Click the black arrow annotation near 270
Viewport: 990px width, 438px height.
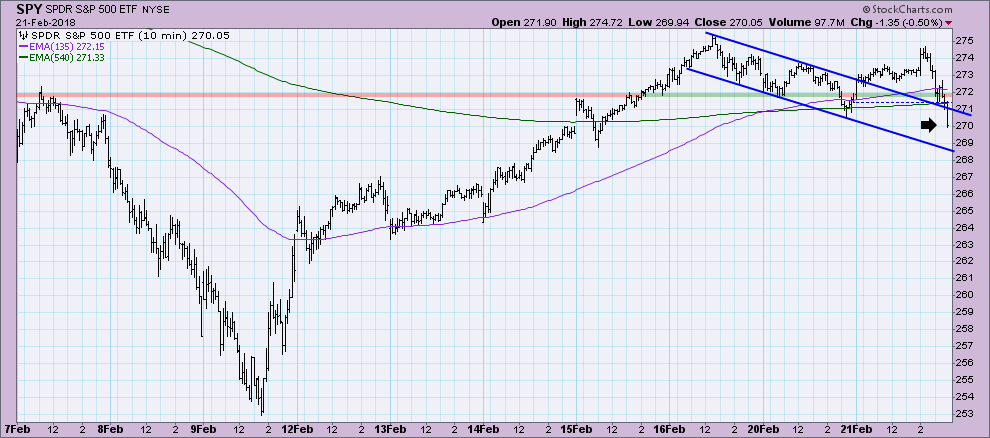pos(931,124)
